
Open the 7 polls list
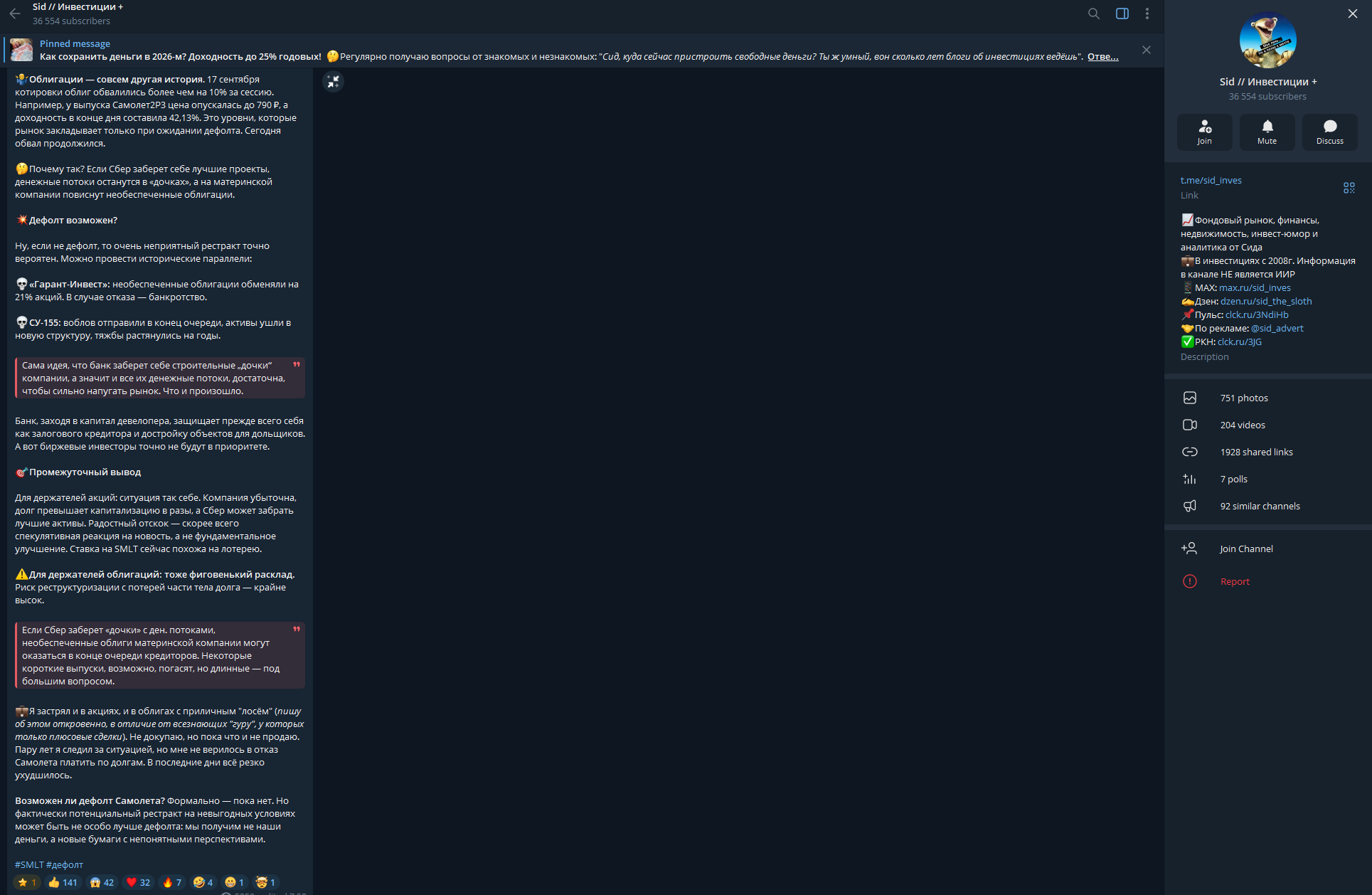point(1268,480)
